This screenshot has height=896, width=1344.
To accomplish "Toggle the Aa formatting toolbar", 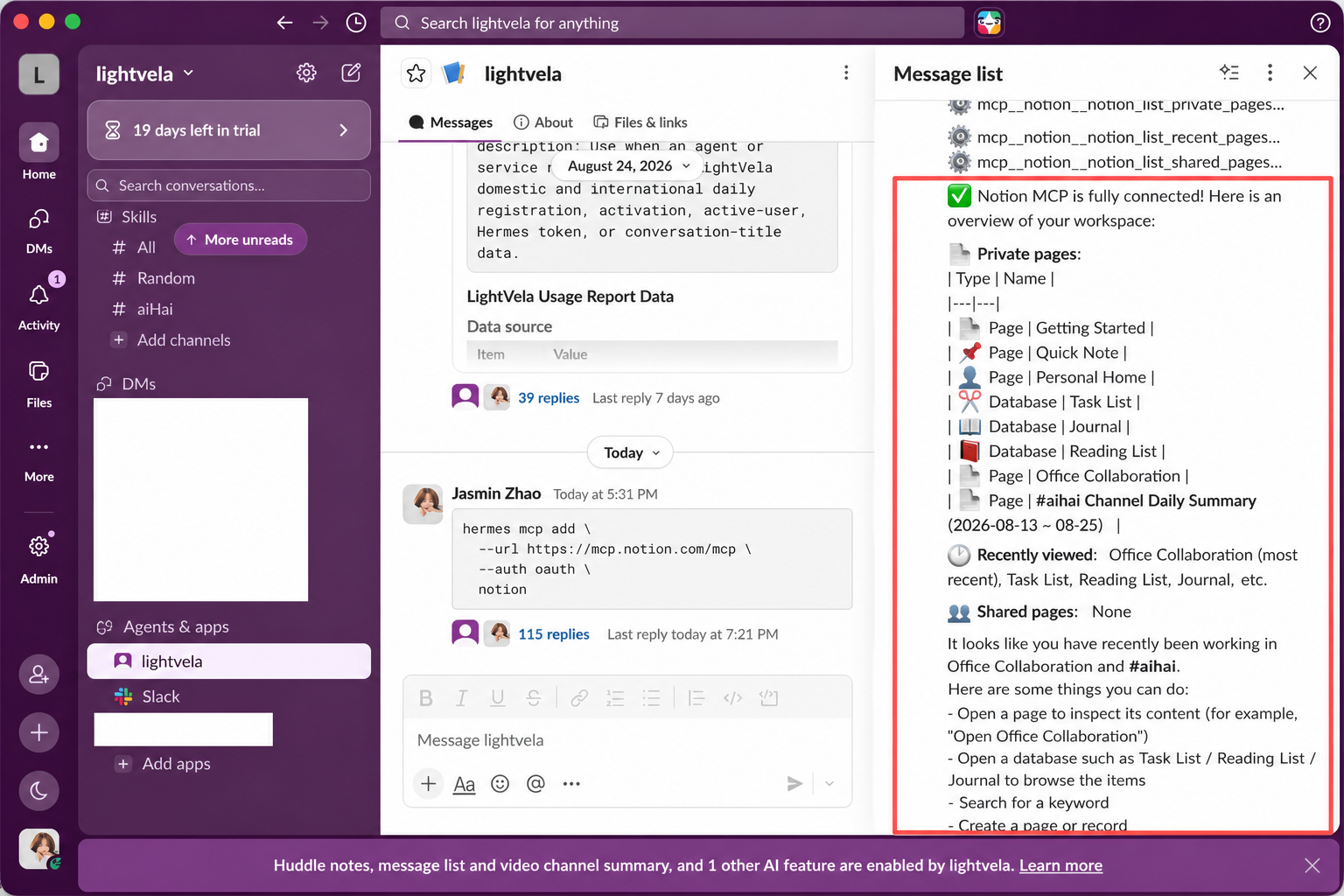I will tap(465, 784).
